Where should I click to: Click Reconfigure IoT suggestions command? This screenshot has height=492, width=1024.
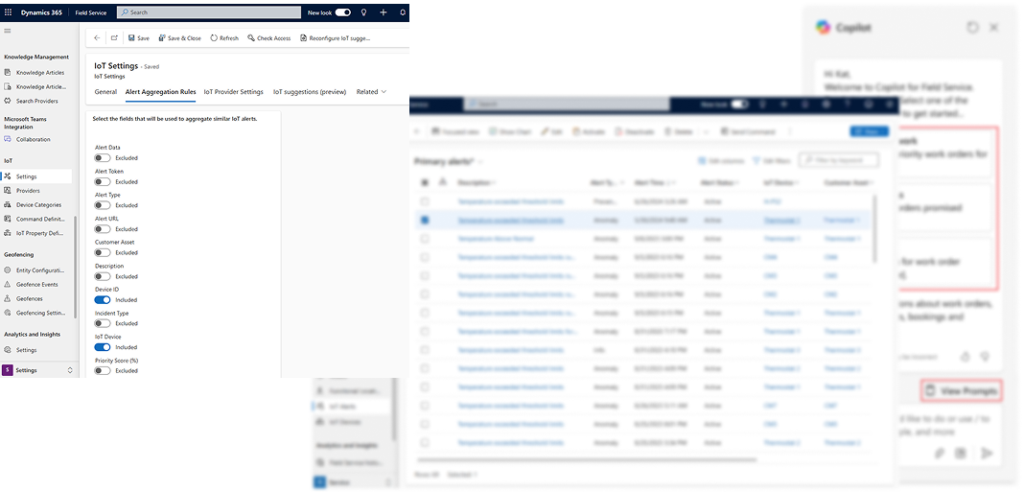point(335,38)
